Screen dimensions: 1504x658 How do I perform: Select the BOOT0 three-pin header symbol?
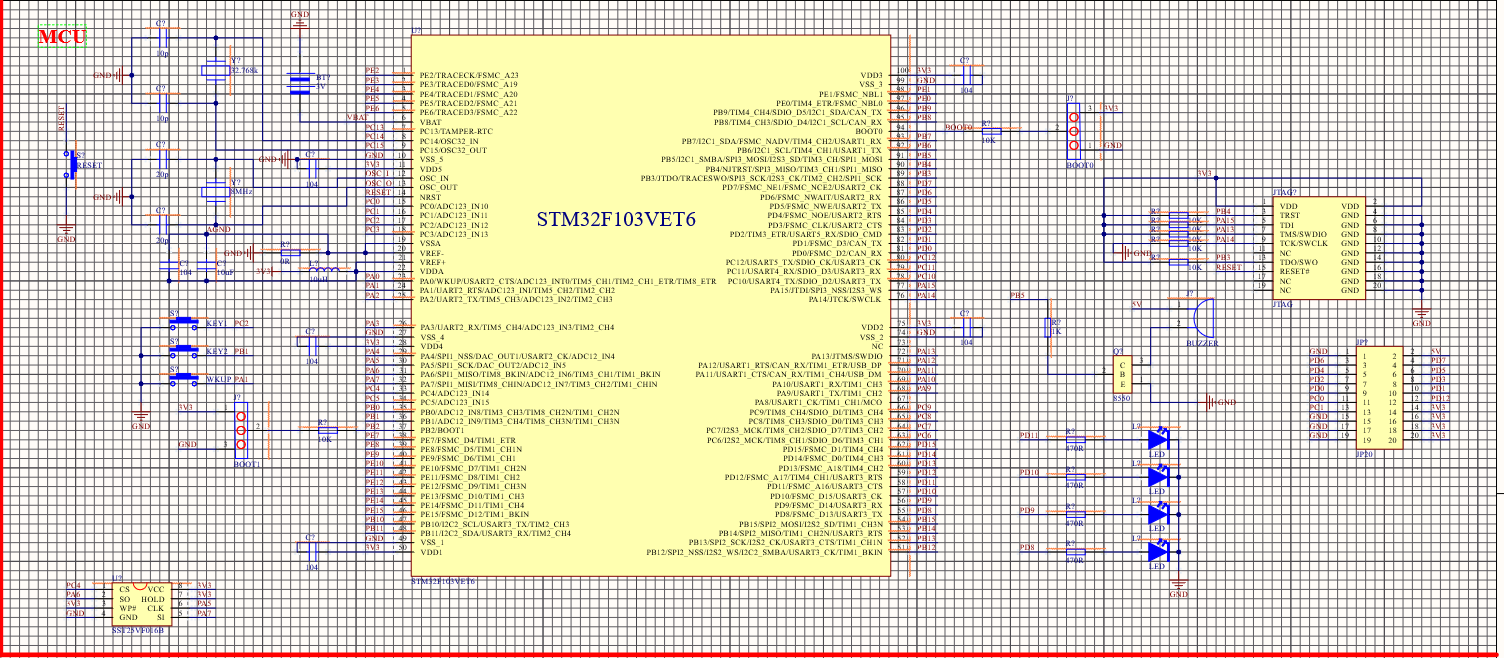pyautogui.click(x=1076, y=130)
